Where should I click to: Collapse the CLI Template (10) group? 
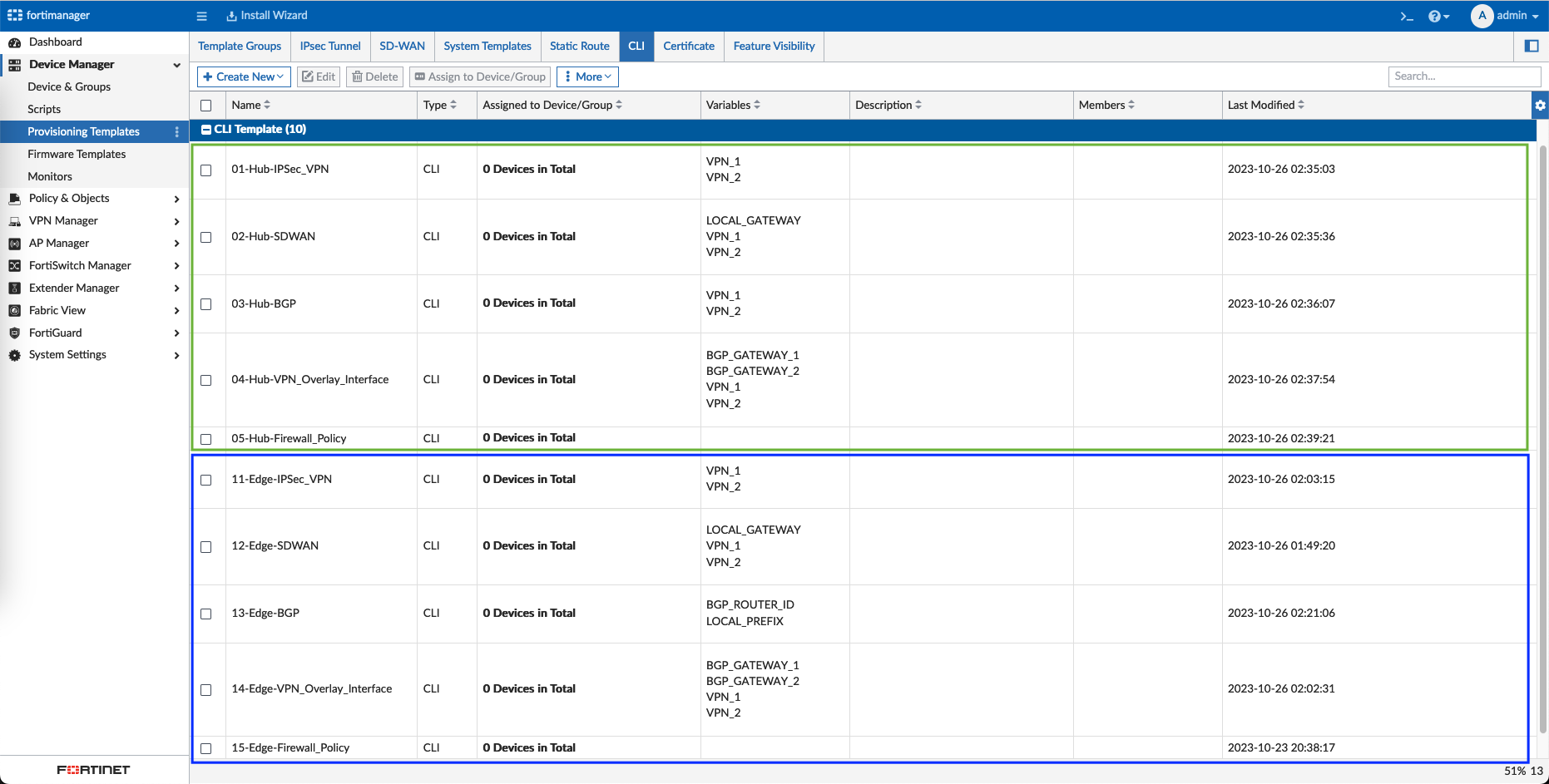pos(206,130)
